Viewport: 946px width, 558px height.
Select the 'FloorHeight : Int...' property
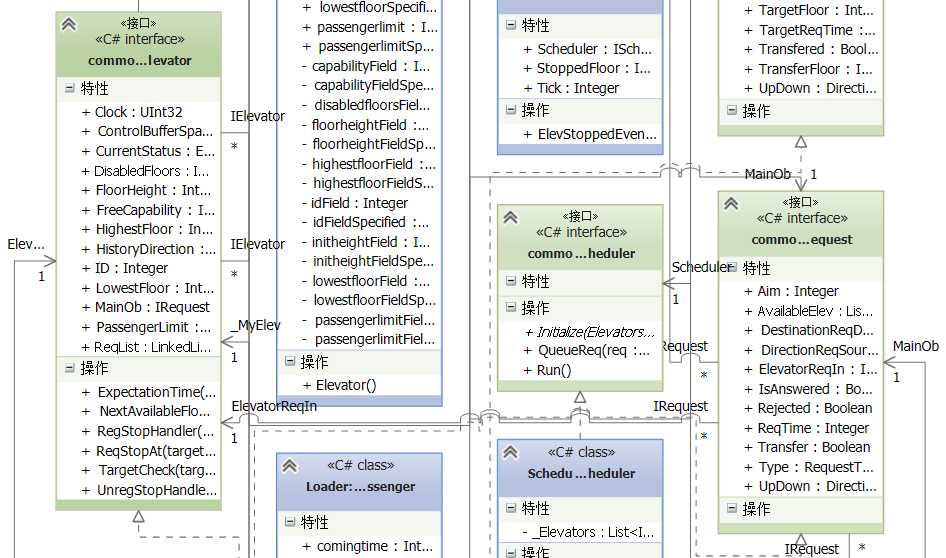(146, 190)
